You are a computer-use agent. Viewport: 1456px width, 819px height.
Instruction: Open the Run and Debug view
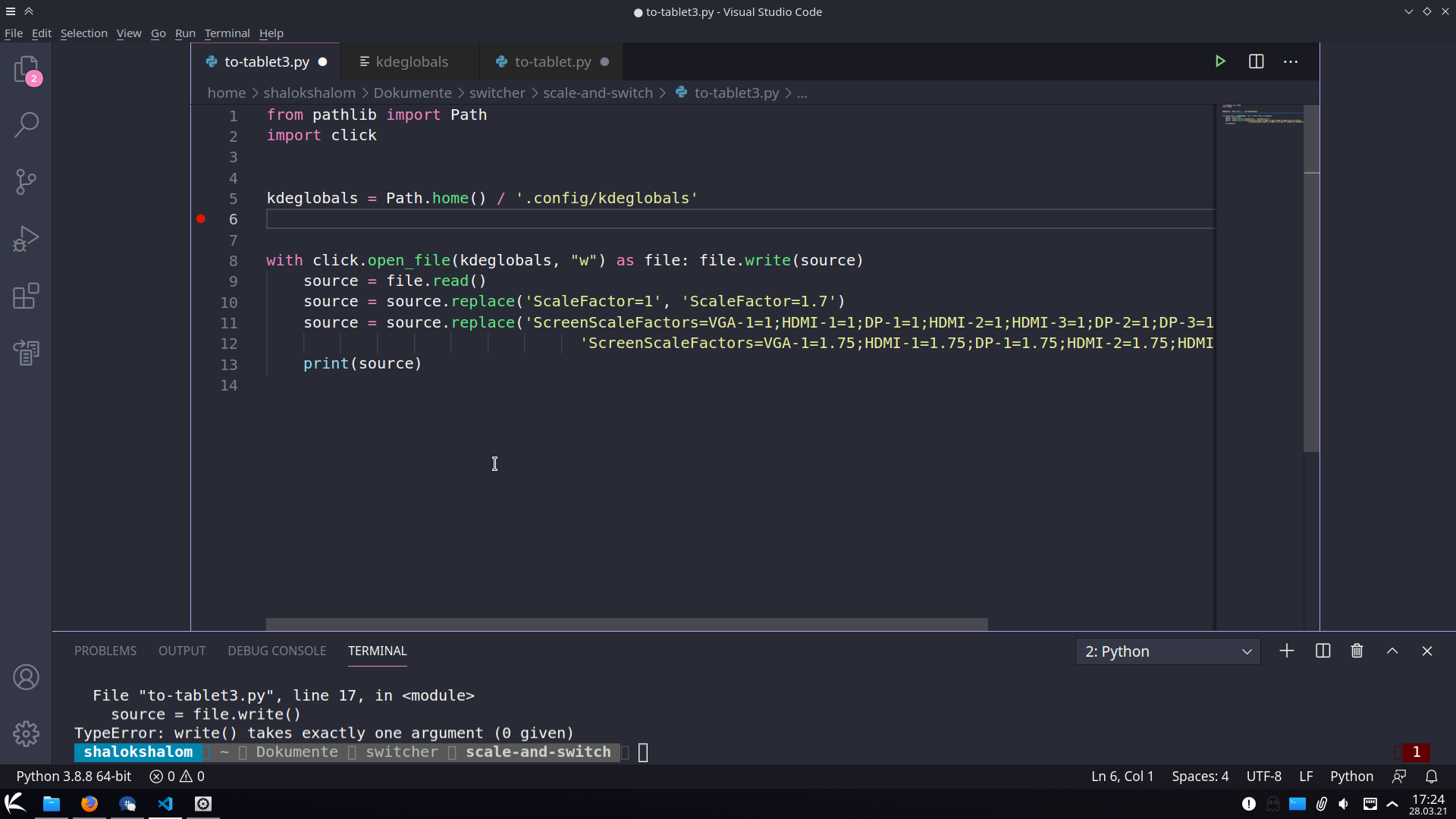[x=27, y=239]
